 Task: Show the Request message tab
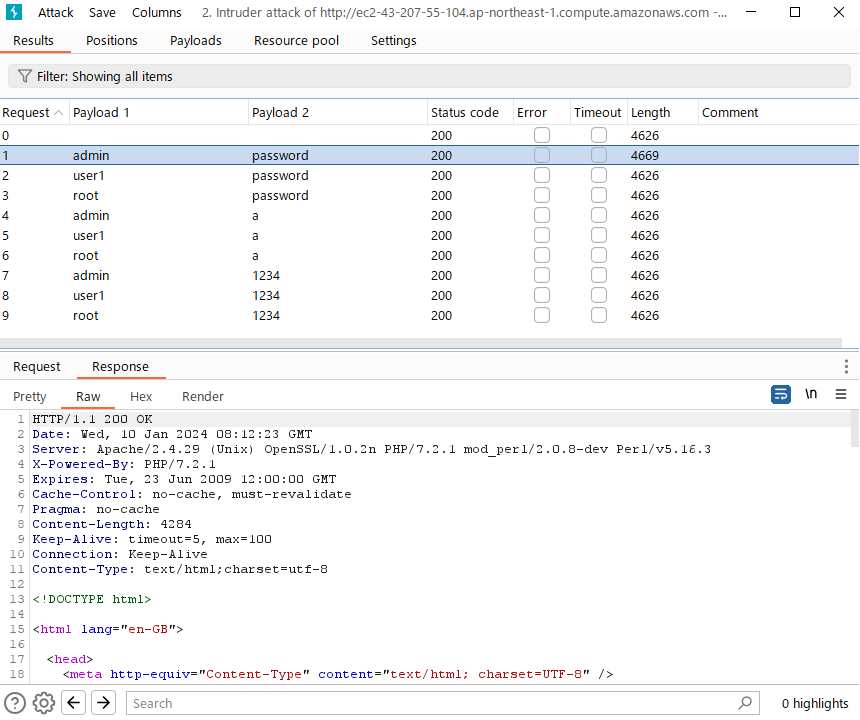(37, 366)
